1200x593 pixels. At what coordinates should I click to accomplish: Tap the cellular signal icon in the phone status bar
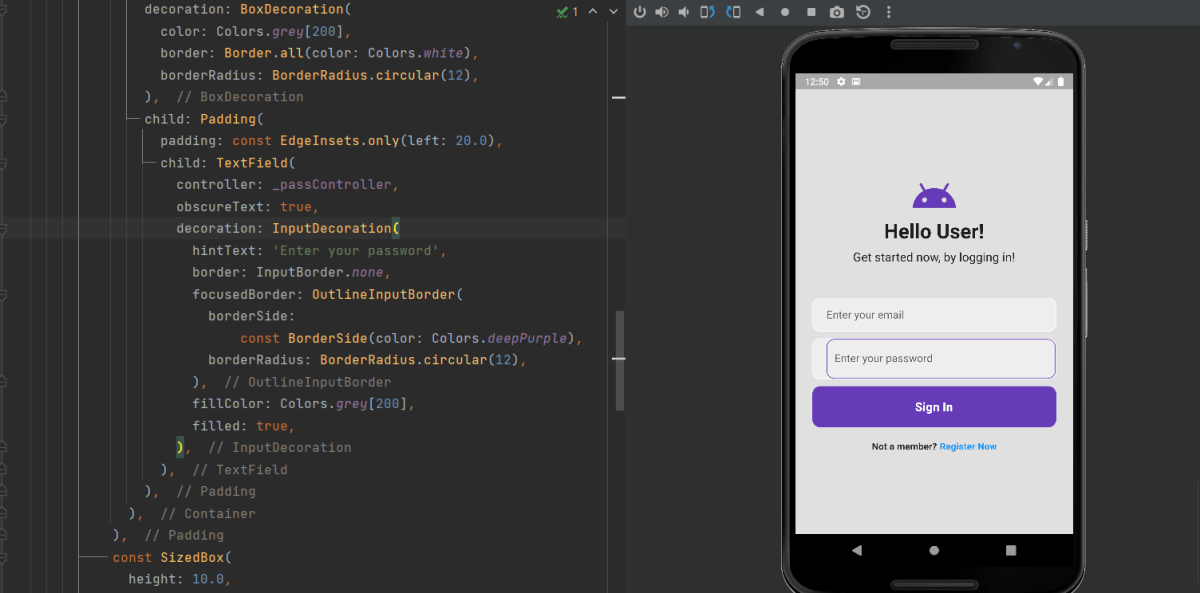tap(1049, 82)
